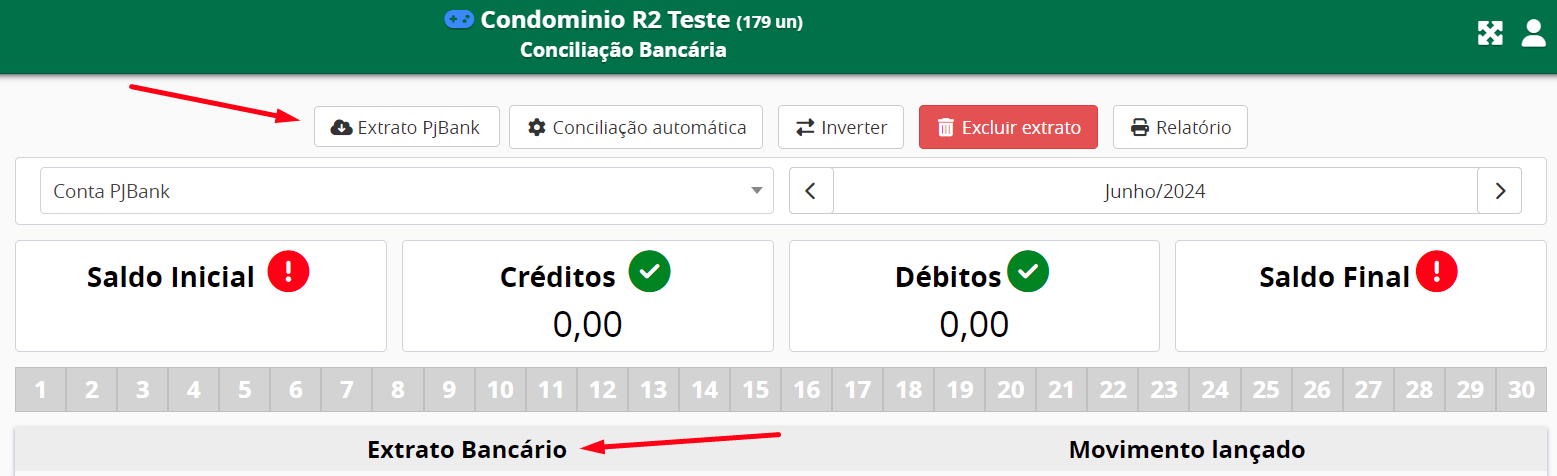Open Conciliação automática settings
The width and height of the screenshot is (1557, 476).
pyautogui.click(x=636, y=127)
